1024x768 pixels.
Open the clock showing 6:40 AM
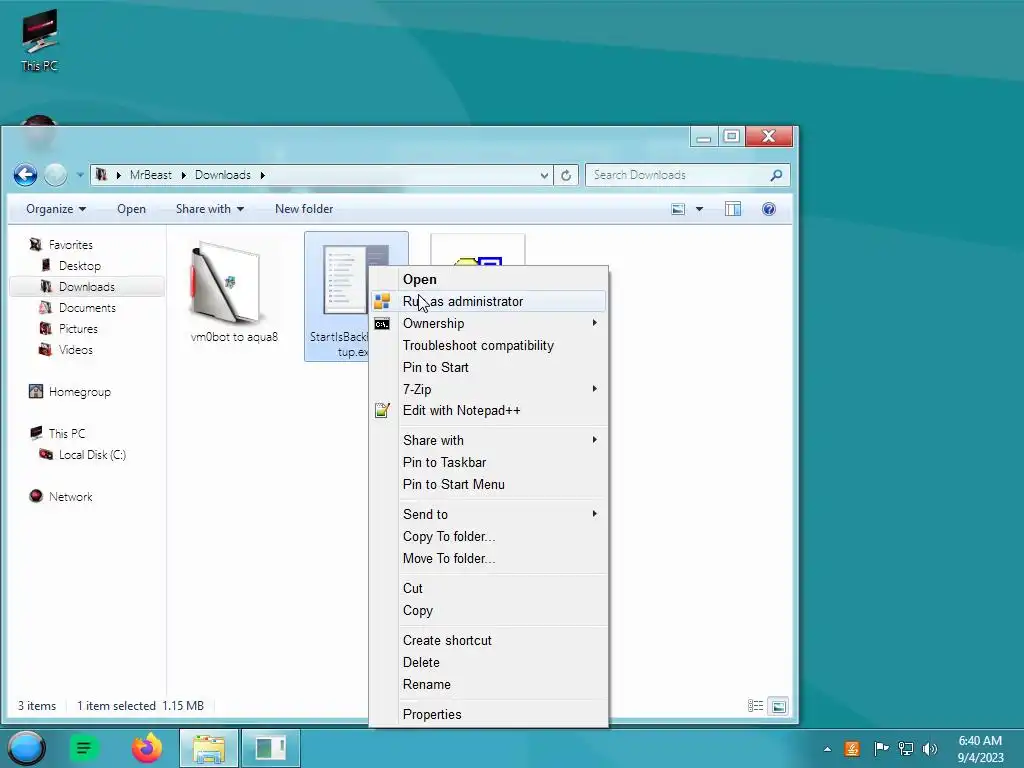980,749
